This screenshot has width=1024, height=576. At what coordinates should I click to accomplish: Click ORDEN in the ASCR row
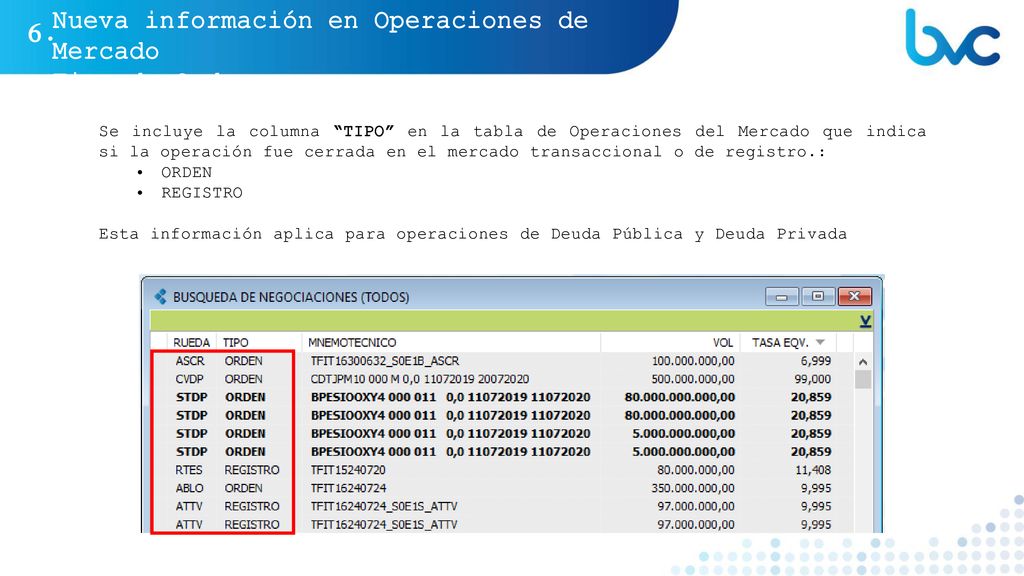244,360
